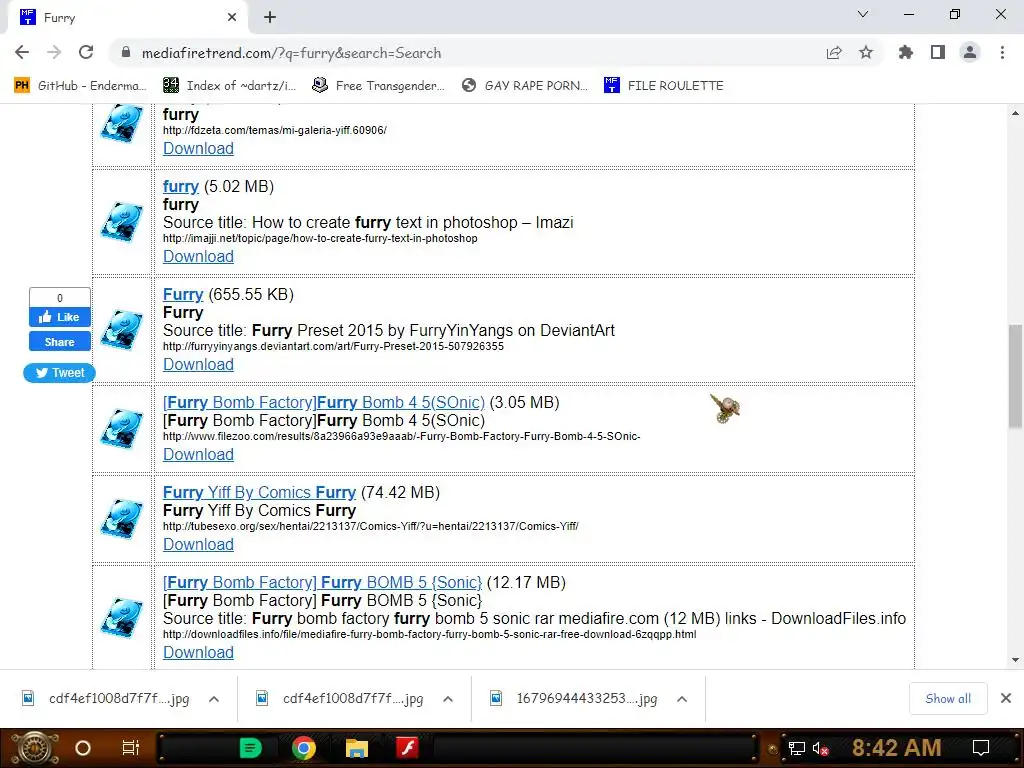Open Cortana circle on taskbar

[83, 748]
